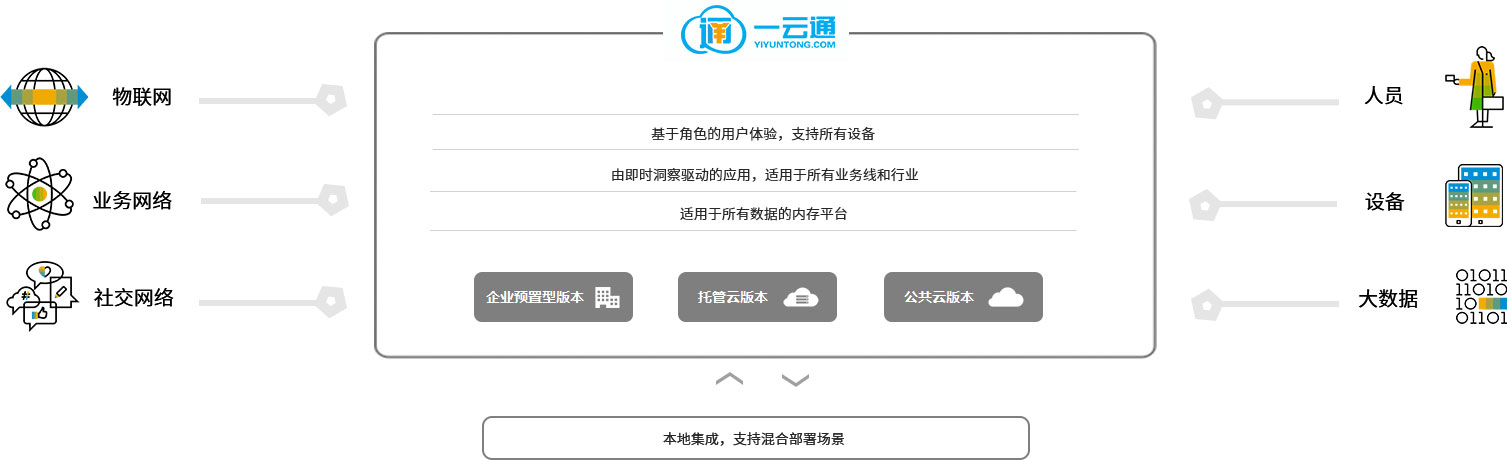Screen dimensions: 1507x460
Task: Click the cloud server icon in 托管云版本 button
Action: coord(801,297)
